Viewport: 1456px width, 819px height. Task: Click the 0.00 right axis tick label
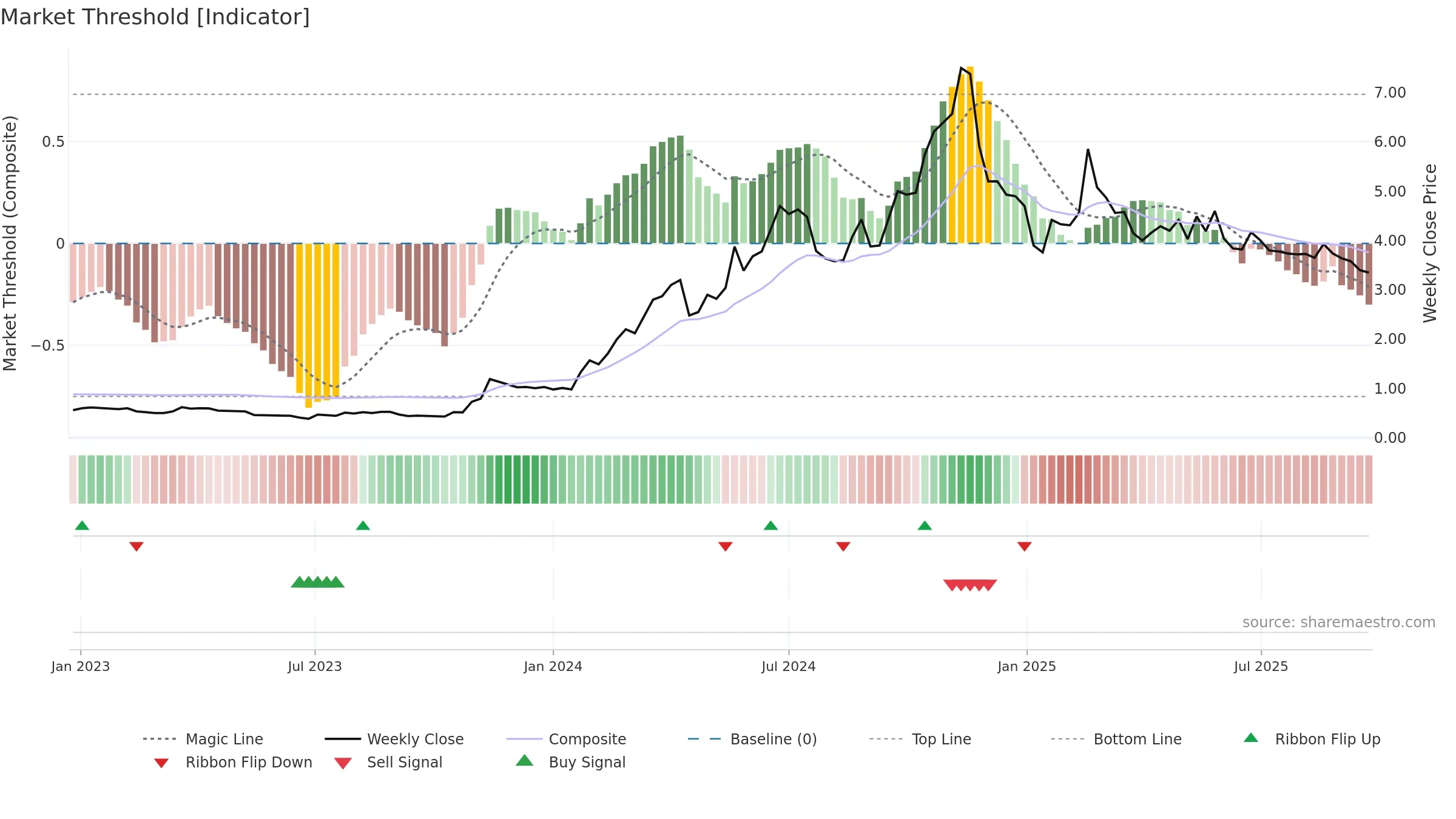point(1390,438)
